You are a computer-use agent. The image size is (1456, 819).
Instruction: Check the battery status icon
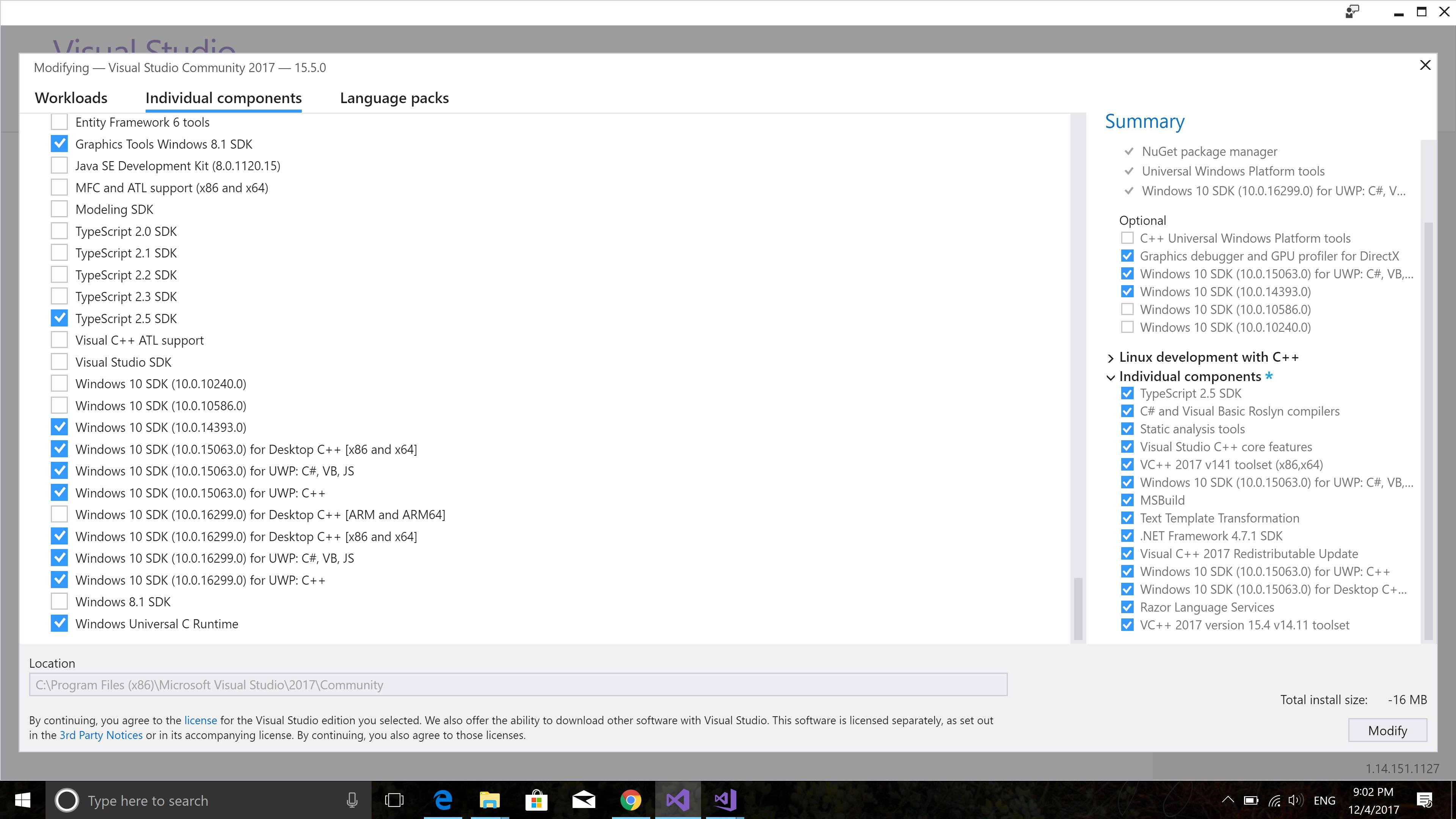(1251, 800)
